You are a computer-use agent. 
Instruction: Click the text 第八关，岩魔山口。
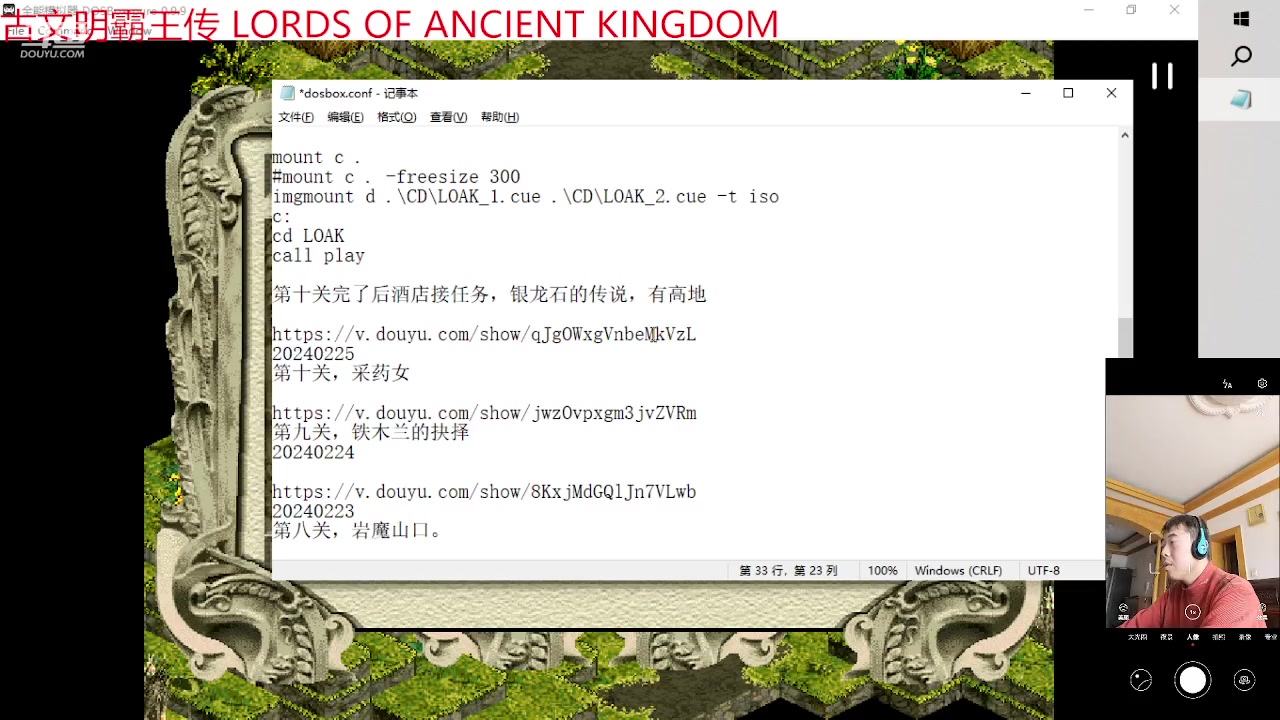tap(357, 530)
